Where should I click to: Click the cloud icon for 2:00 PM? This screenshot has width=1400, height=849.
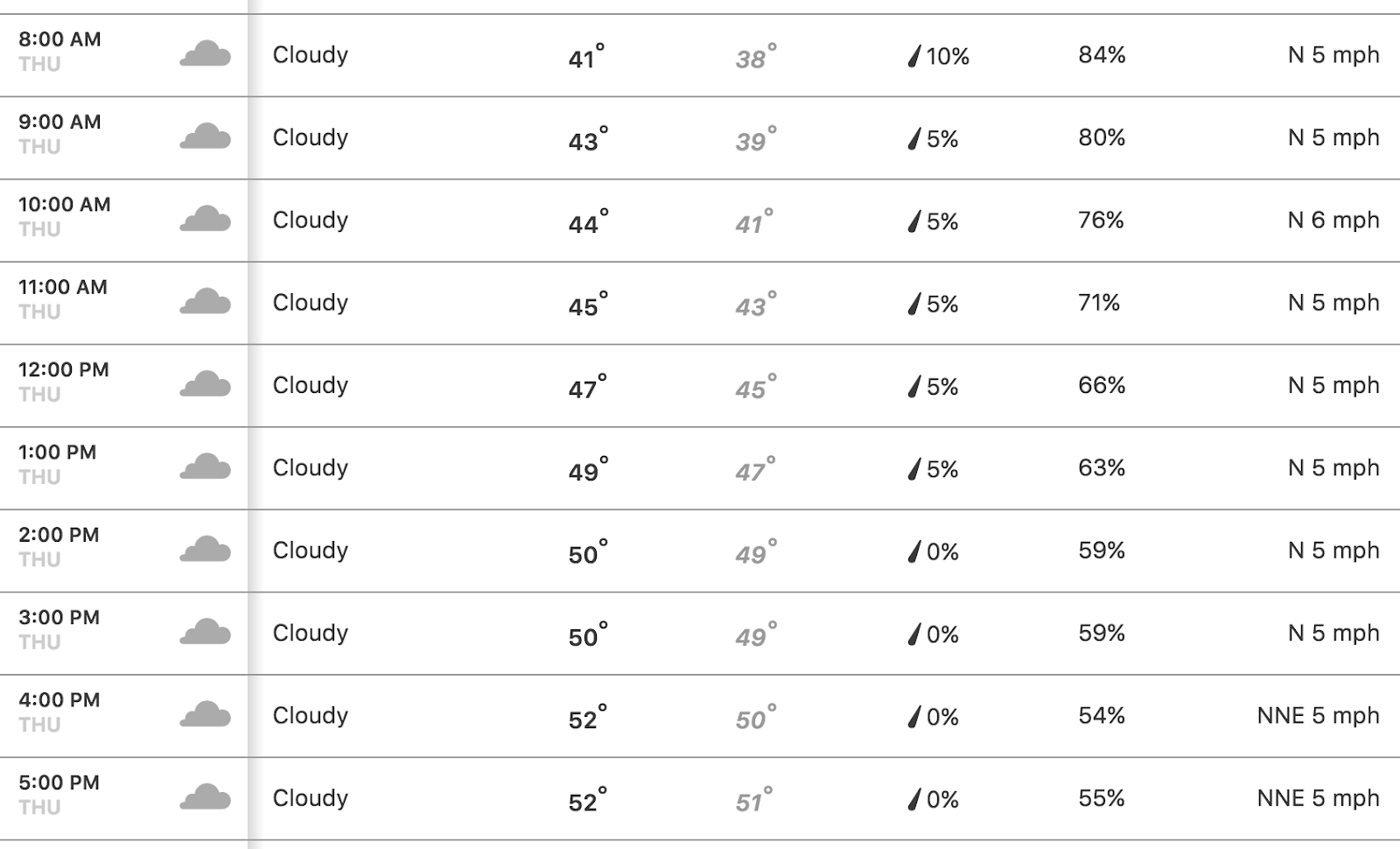pyautogui.click(x=205, y=550)
